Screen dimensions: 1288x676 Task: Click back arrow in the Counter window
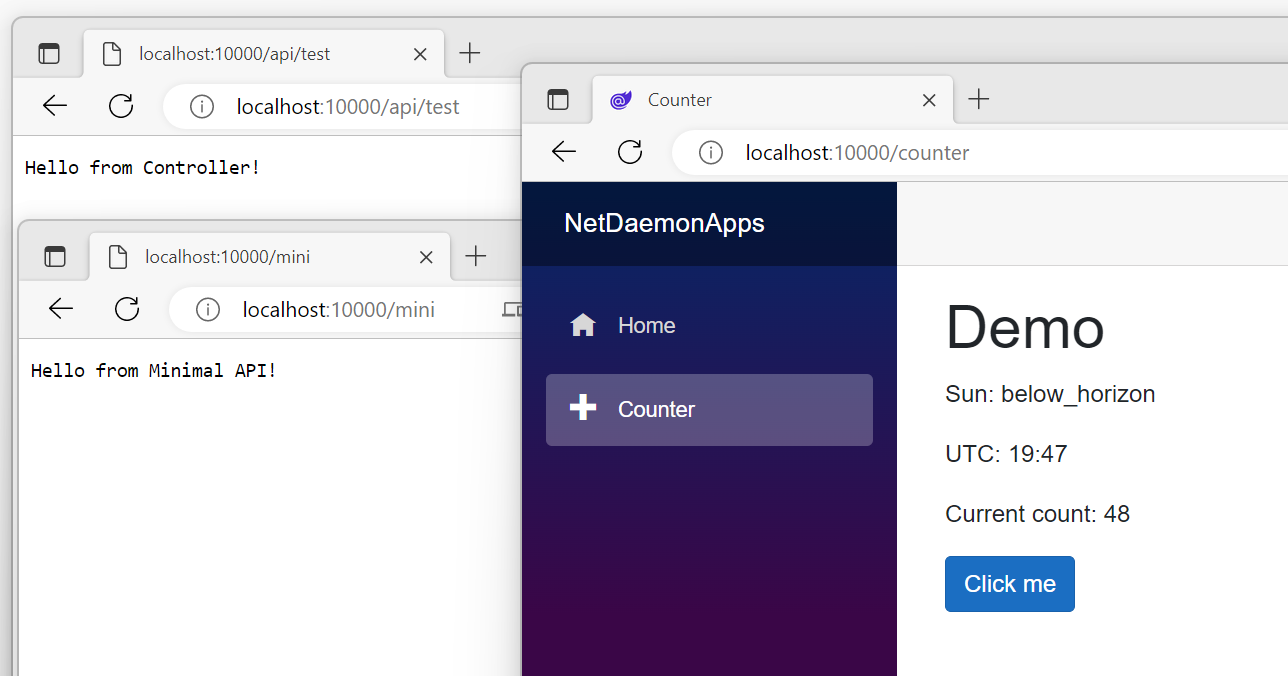tap(564, 152)
